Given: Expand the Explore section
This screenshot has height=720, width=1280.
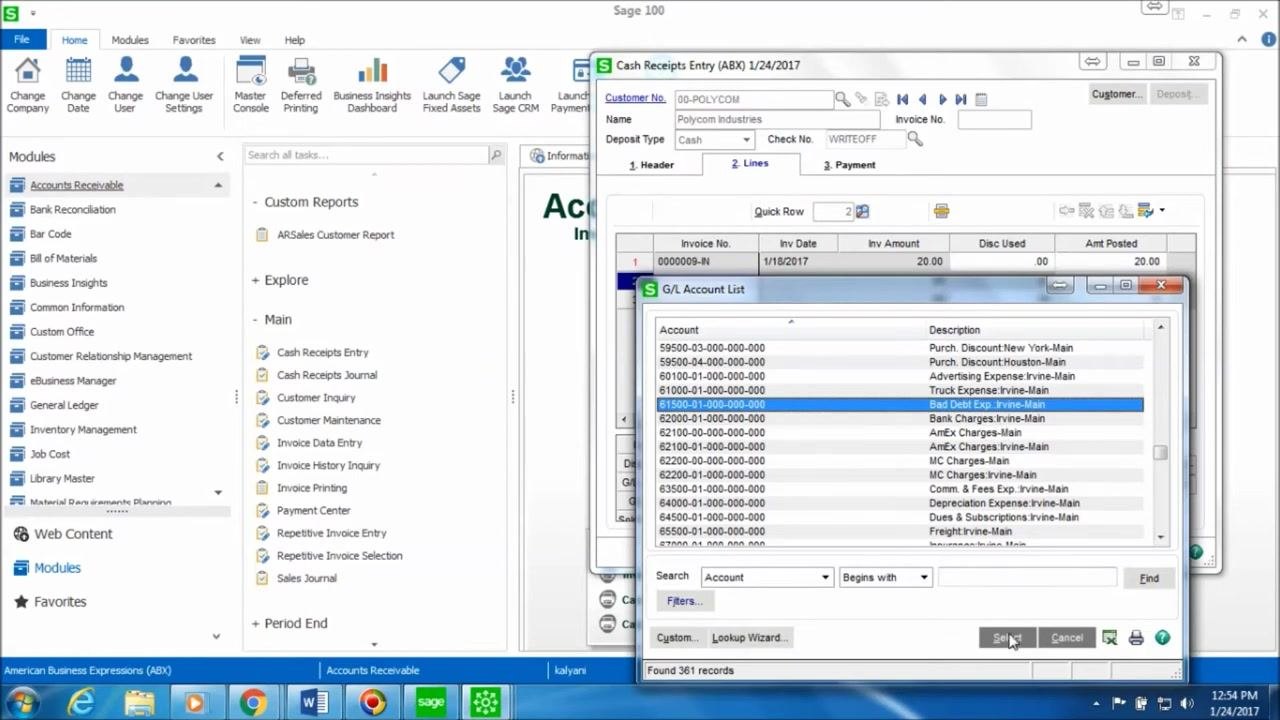Looking at the screenshot, I should click(255, 280).
